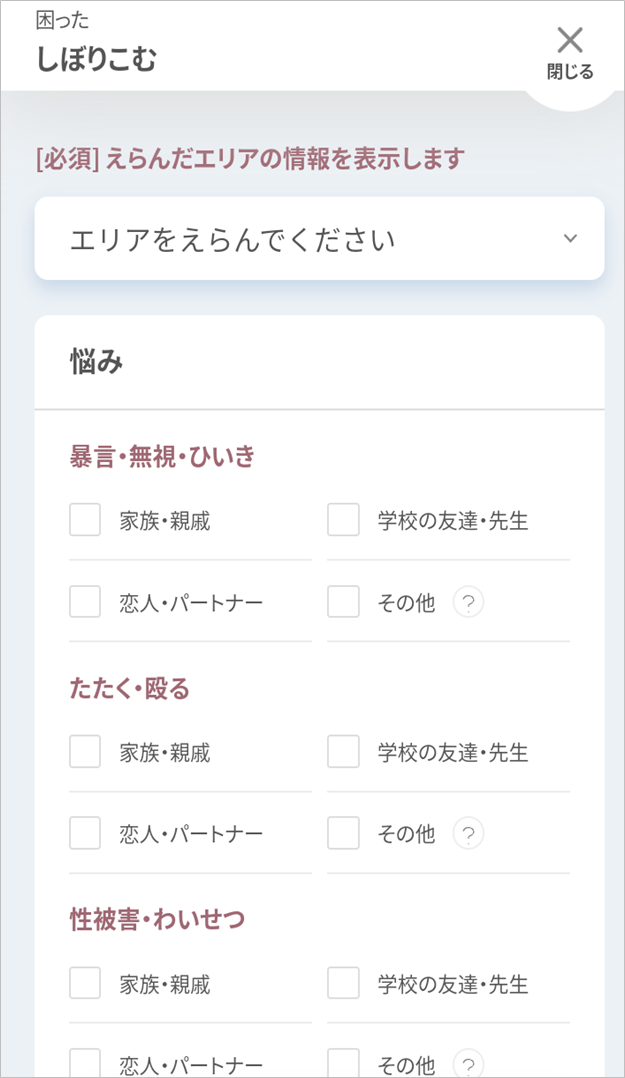Open the area selection dropdown

pos(319,239)
